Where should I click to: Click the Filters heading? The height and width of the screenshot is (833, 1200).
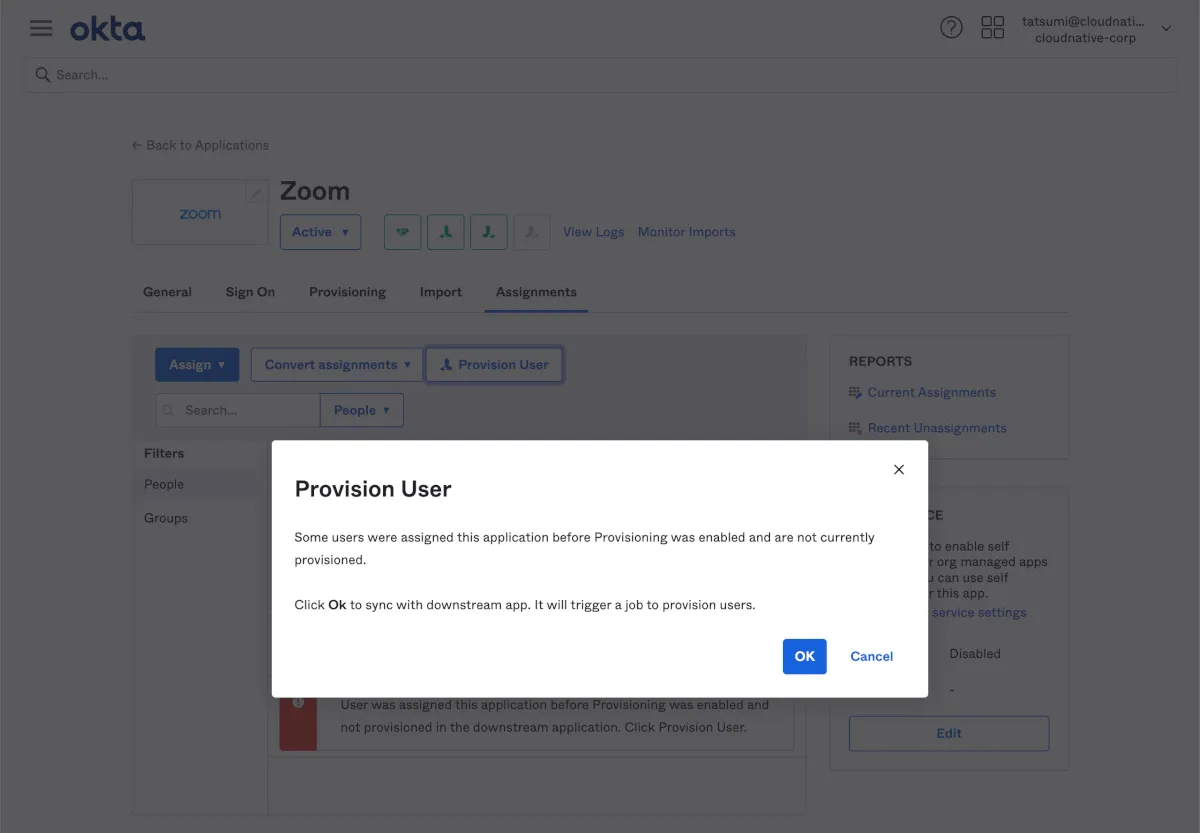164,453
